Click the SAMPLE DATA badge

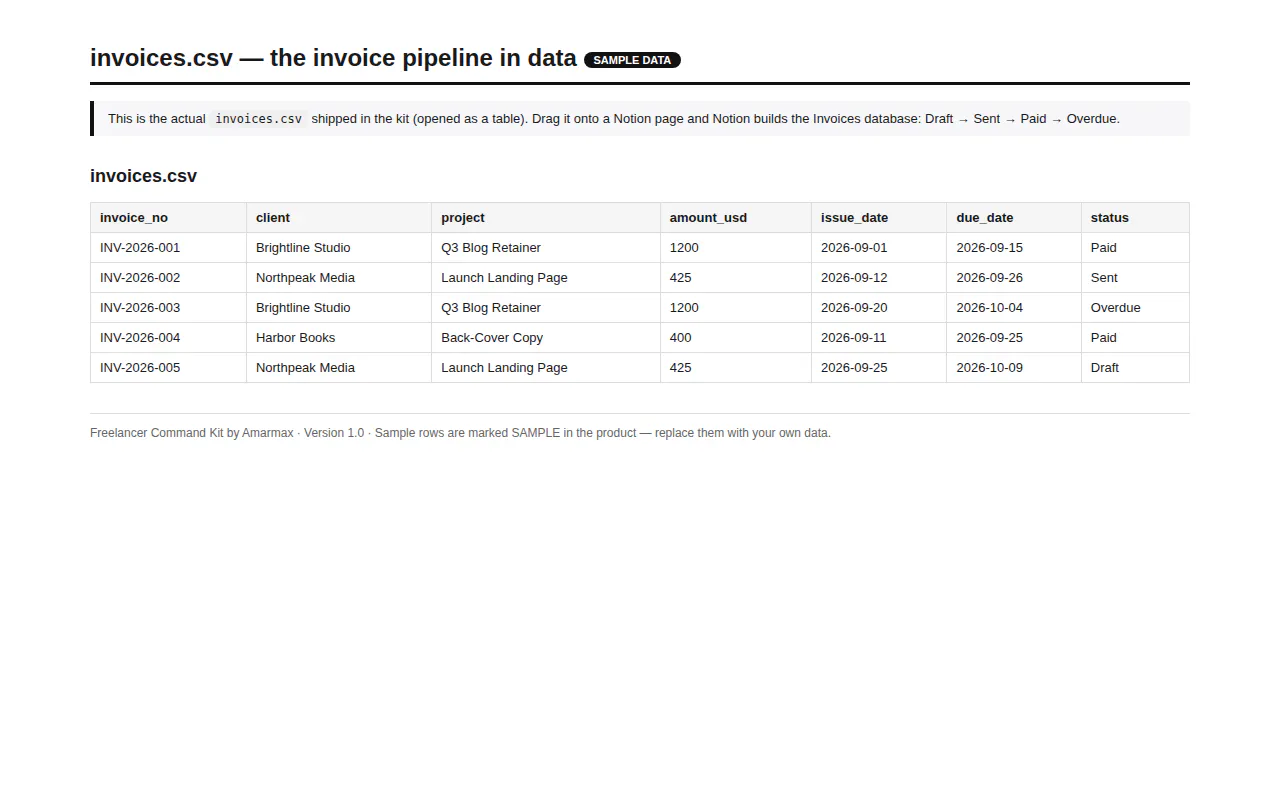[x=632, y=60]
